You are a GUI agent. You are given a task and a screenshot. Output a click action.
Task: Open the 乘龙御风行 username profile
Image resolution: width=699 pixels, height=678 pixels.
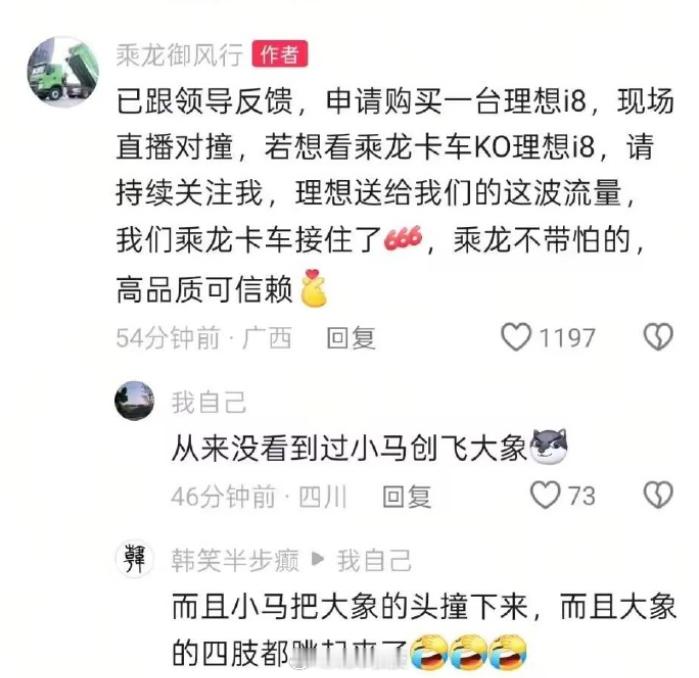tap(180, 55)
